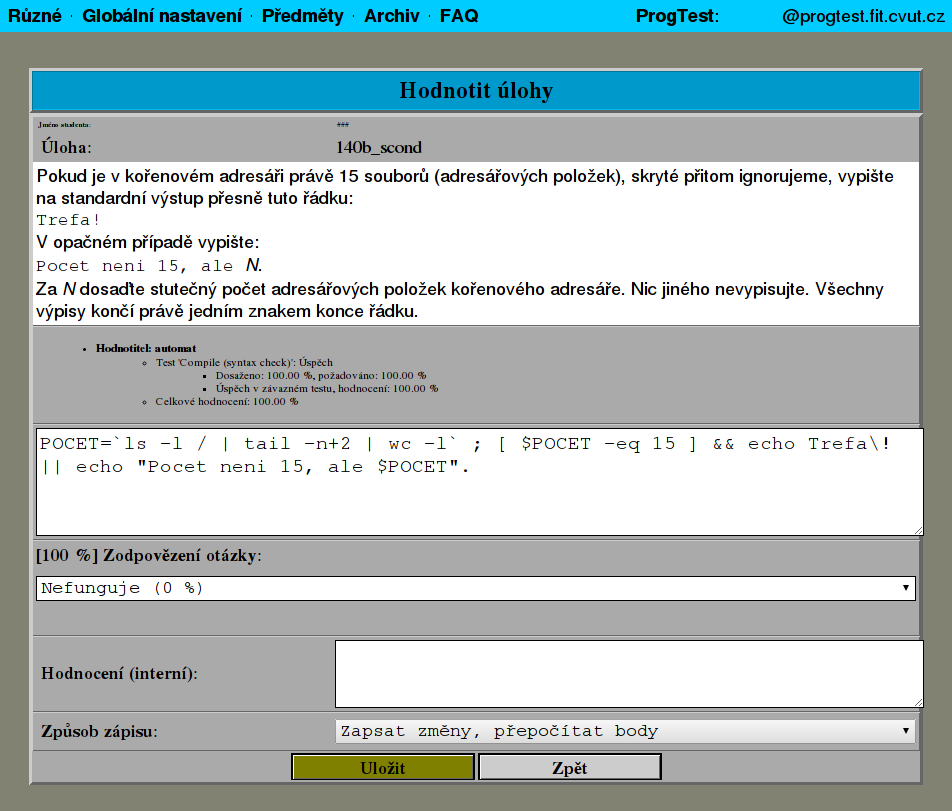Click the task name 140b_scond

click(380, 147)
